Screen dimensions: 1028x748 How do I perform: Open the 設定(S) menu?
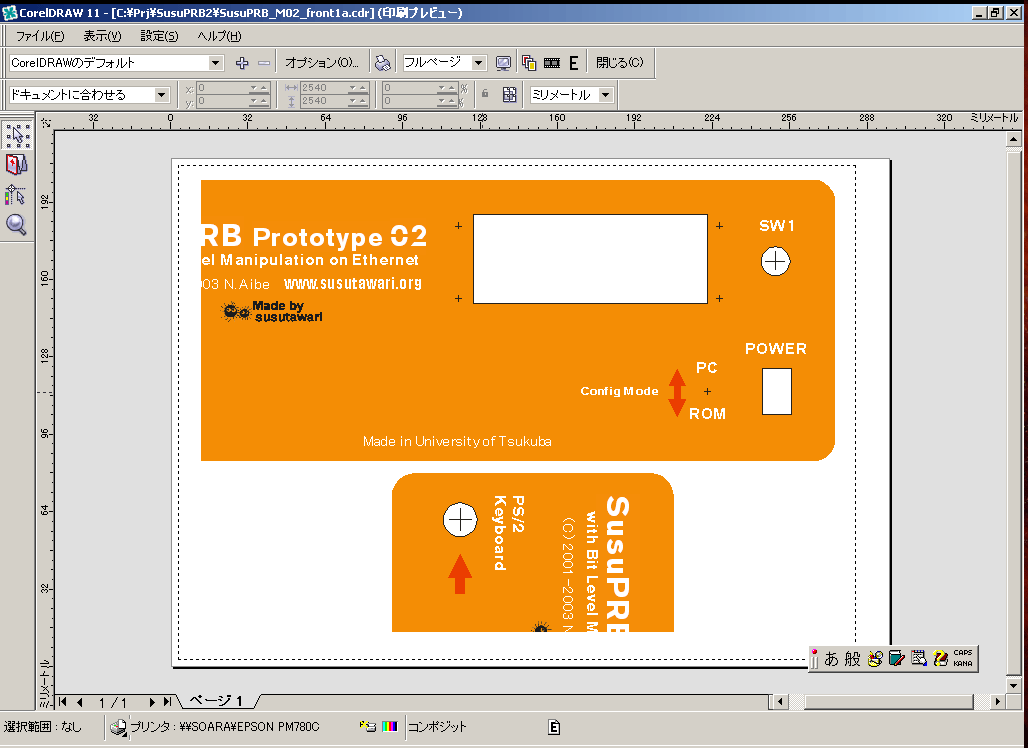(x=159, y=35)
